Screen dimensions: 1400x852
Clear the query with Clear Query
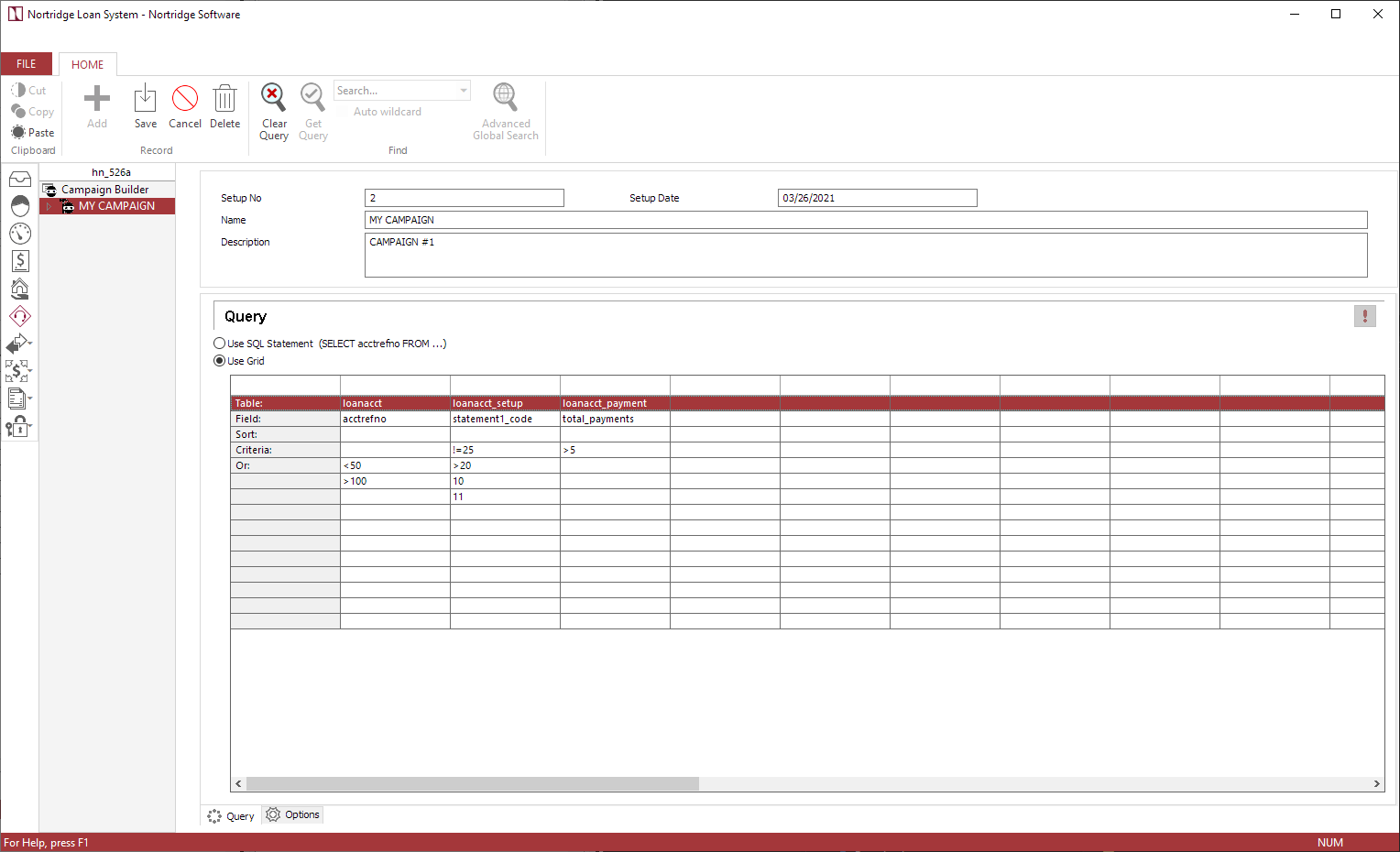(x=274, y=112)
